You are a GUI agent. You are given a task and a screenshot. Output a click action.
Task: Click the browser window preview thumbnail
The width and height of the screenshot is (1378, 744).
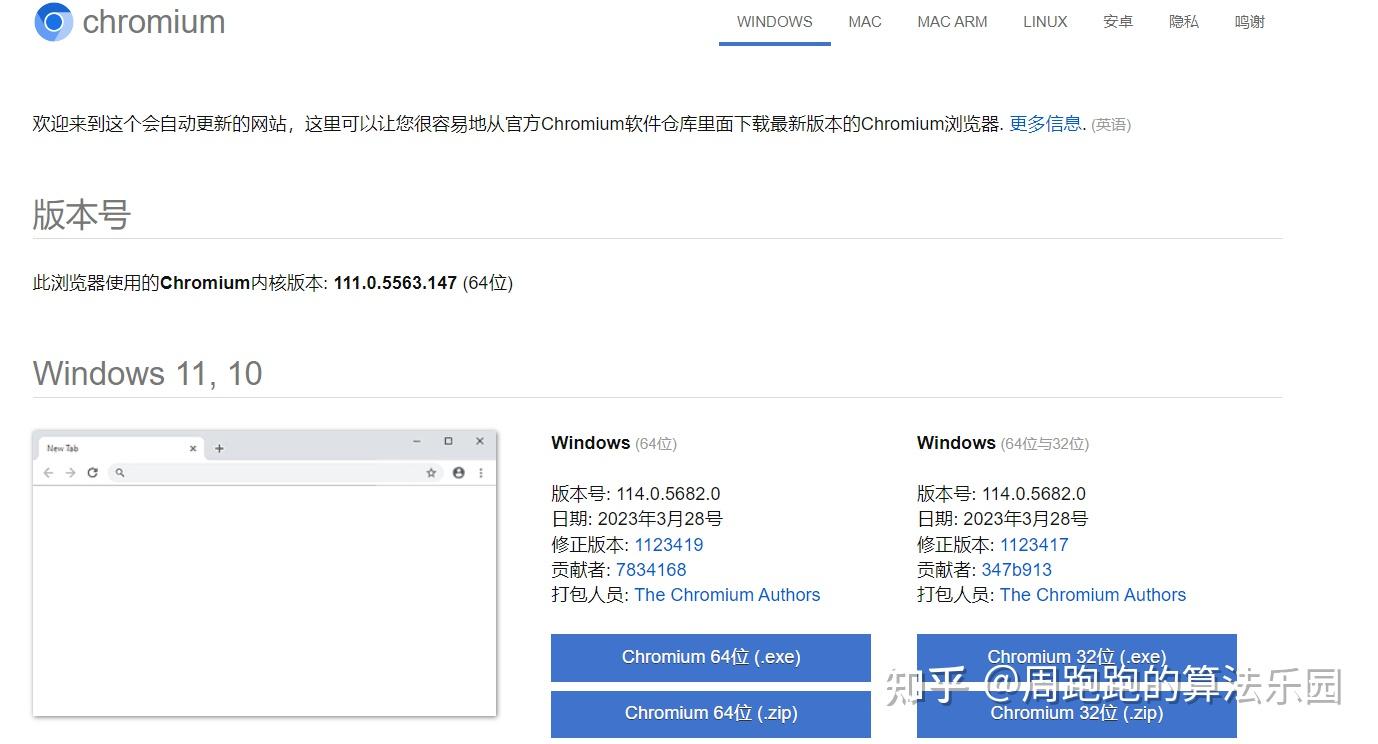coord(265,573)
